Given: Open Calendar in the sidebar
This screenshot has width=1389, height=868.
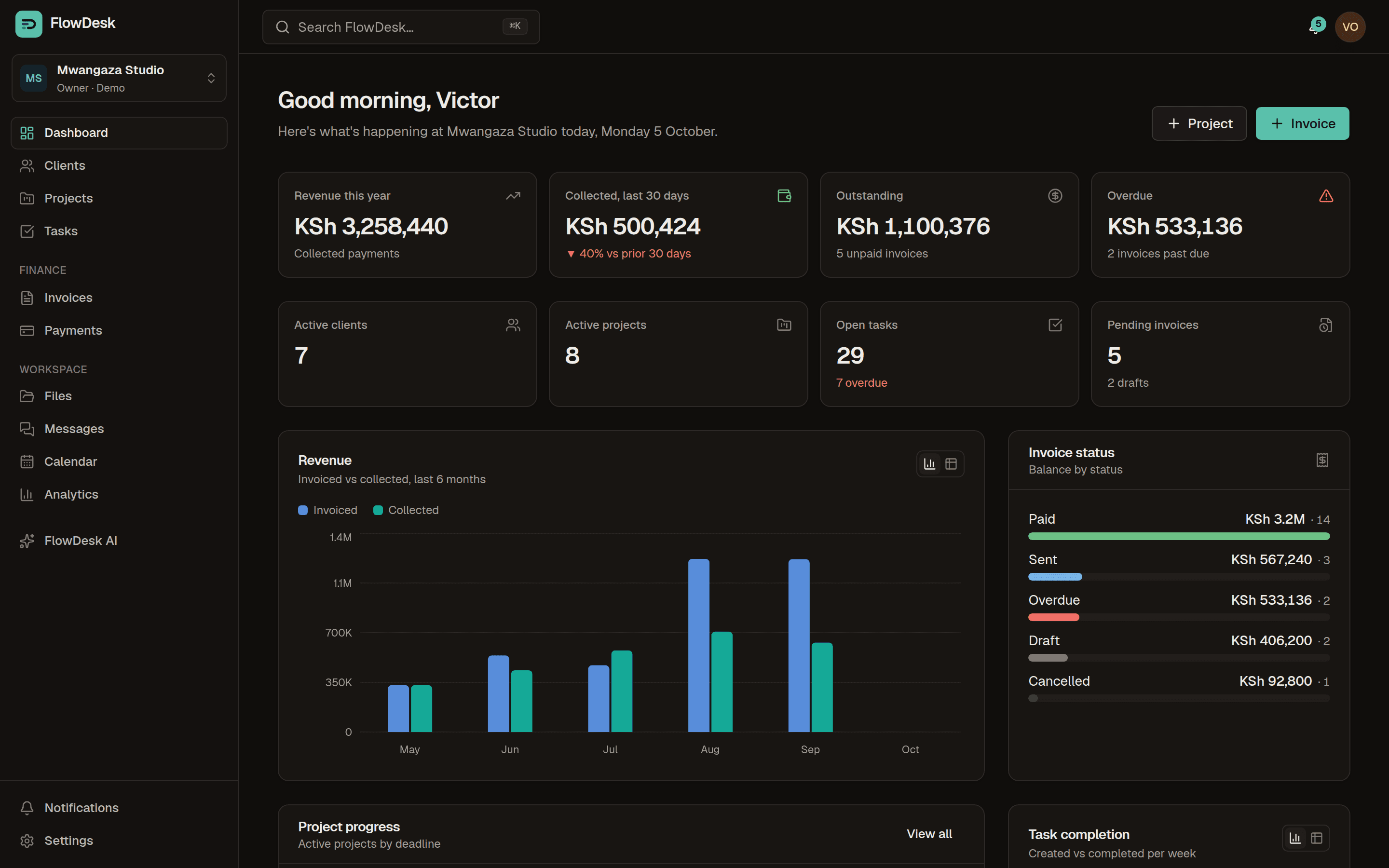Looking at the screenshot, I should pyautogui.click(x=120, y=461).
